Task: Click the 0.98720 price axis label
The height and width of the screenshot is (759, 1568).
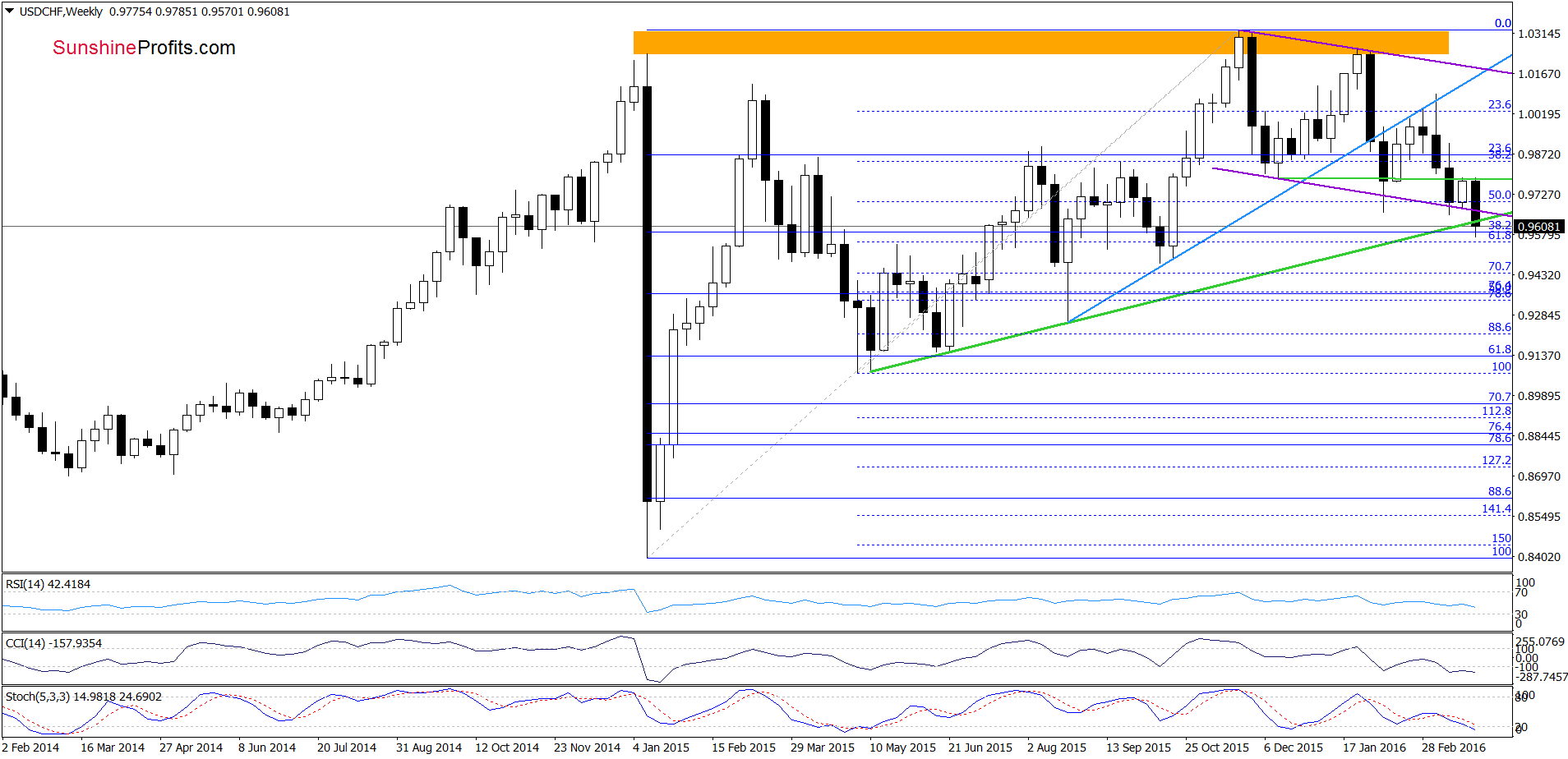Action: 1538,154
